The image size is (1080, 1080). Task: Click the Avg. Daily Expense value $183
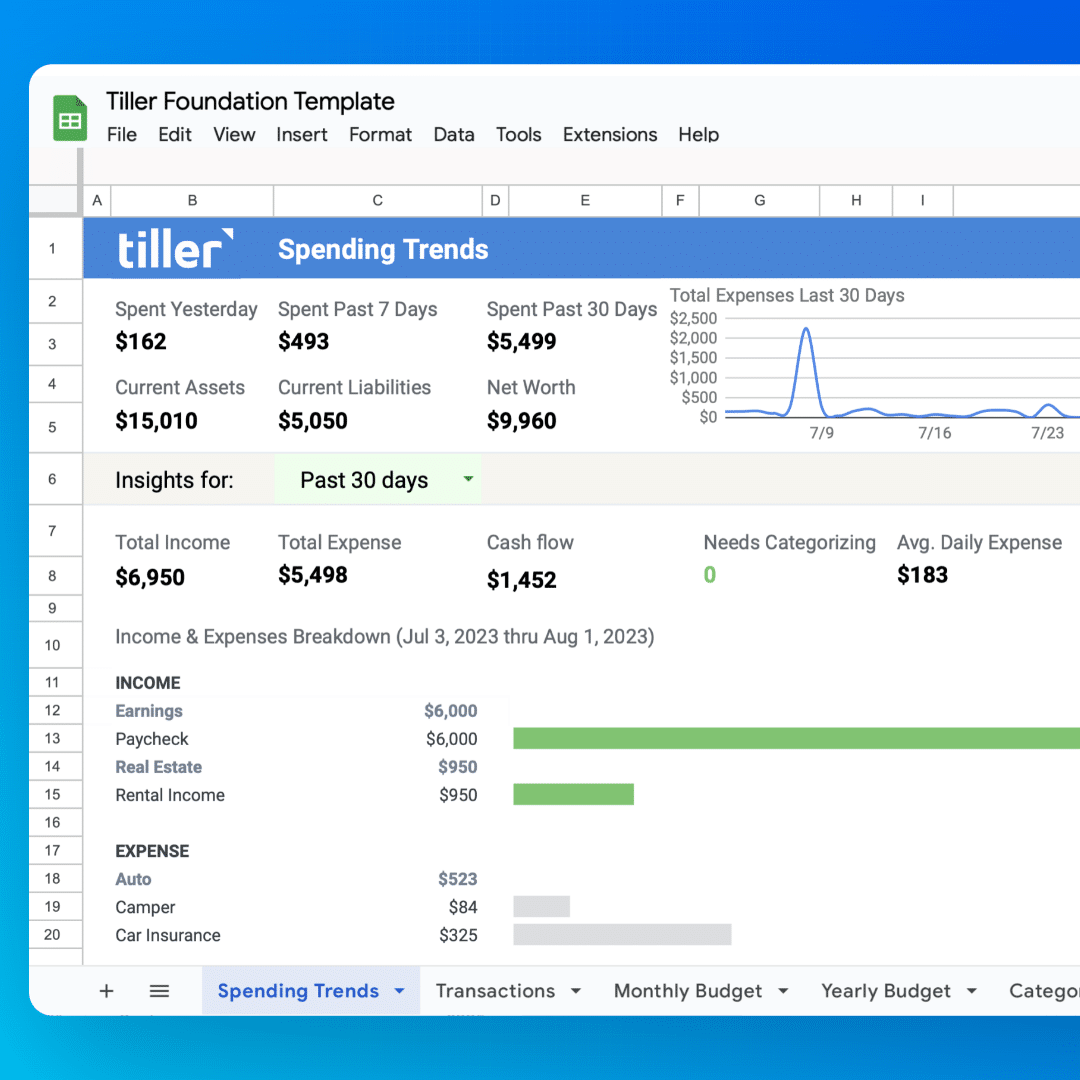[x=922, y=575]
